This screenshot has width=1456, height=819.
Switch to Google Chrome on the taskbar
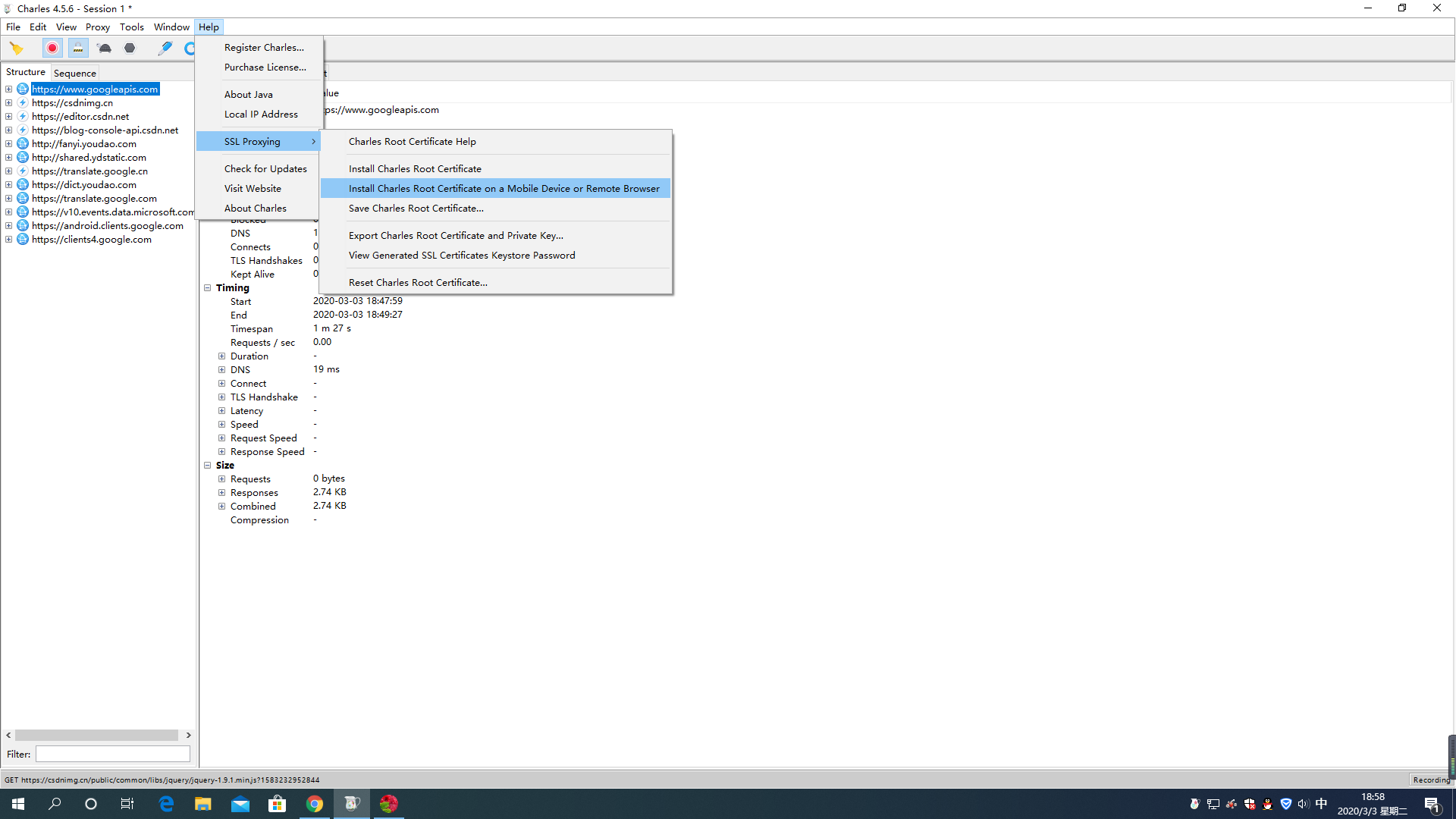(315, 804)
